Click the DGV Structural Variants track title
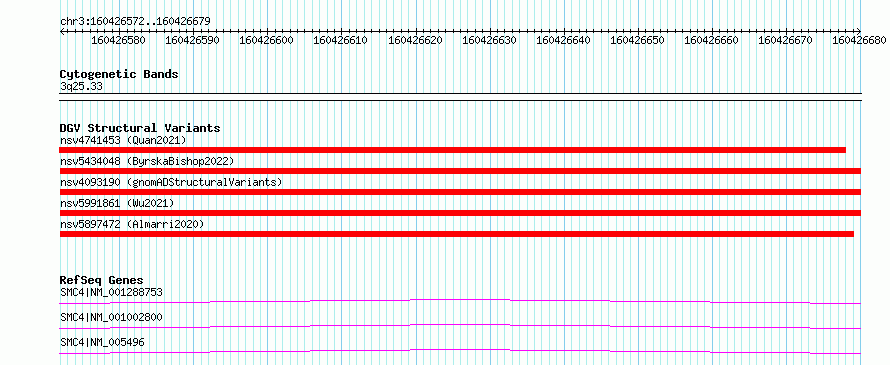This screenshot has width=890, height=365. click(140, 128)
